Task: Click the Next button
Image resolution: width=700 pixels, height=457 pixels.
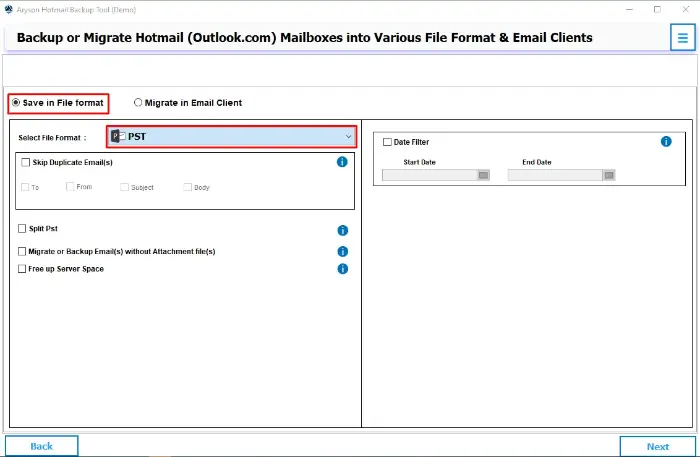Action: pyautogui.click(x=658, y=446)
